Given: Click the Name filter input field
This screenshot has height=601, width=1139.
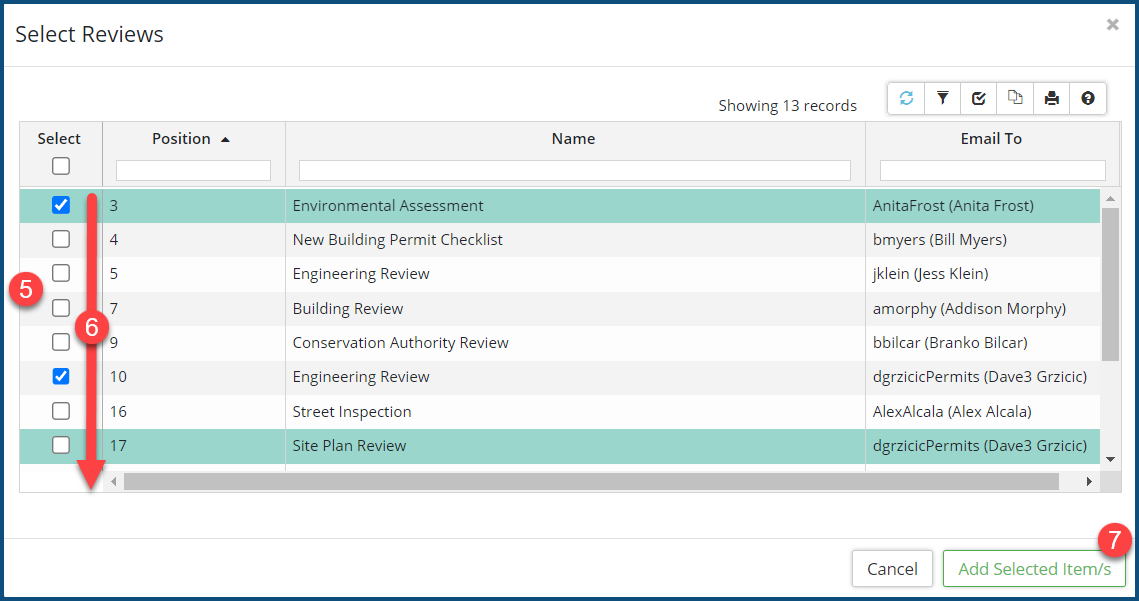Looking at the screenshot, I should [574, 170].
